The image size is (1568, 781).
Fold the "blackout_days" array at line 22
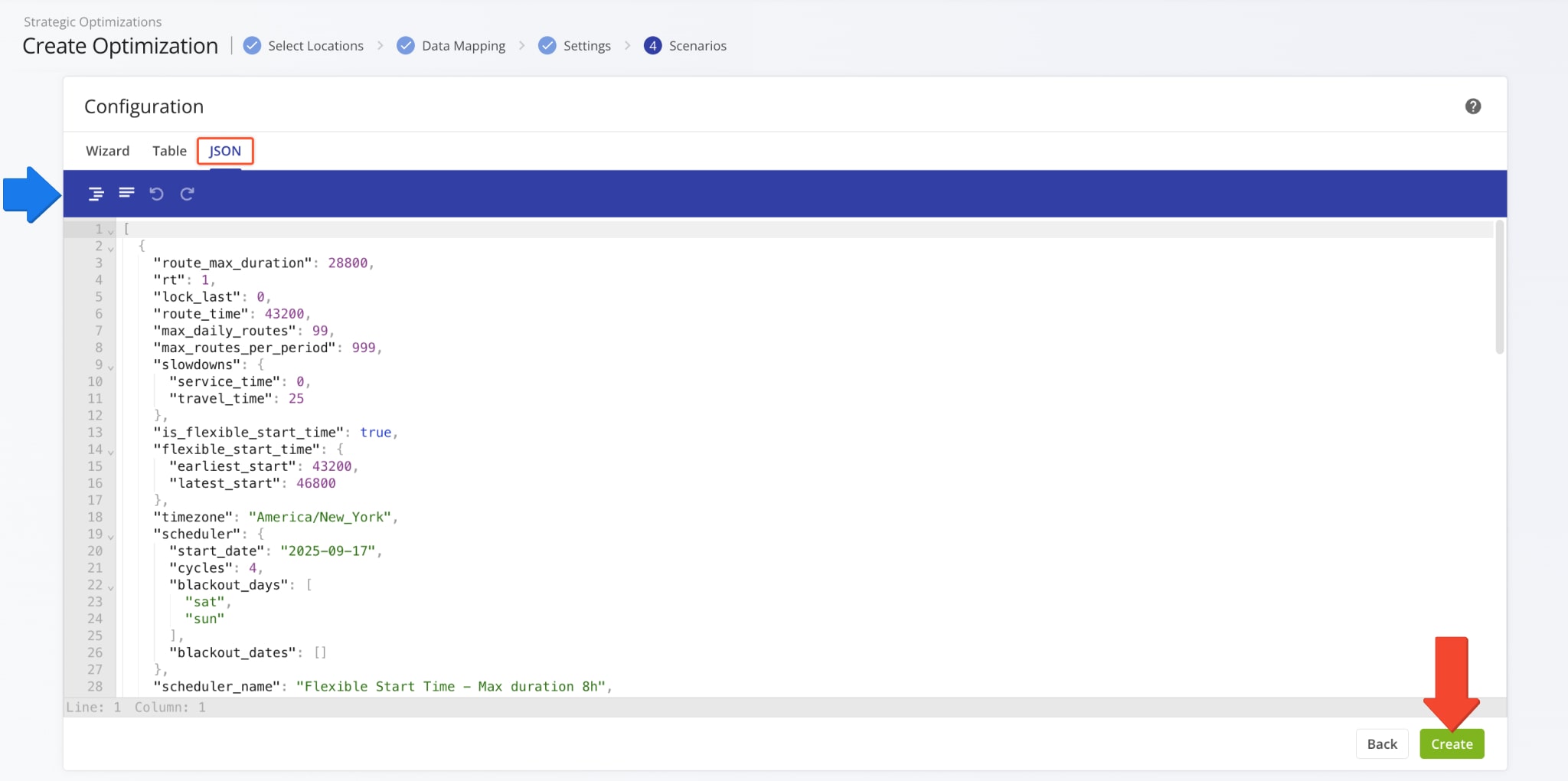111,587
